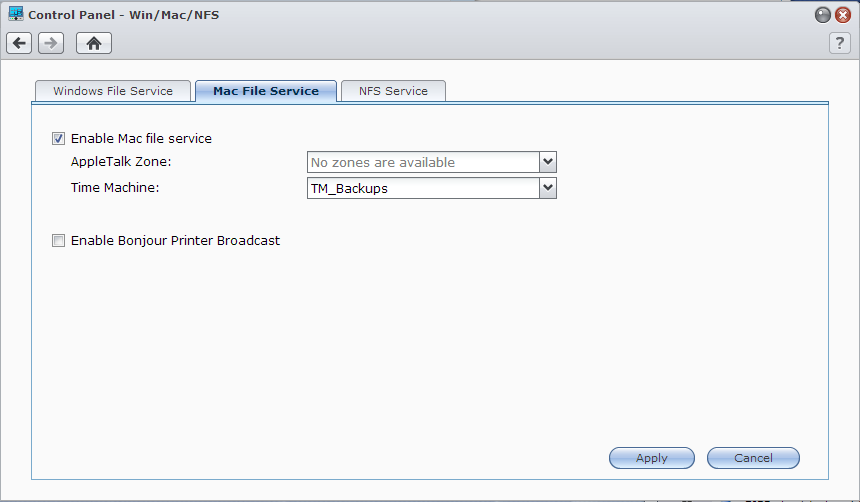Screen dimensions: 860x502
Task: Open the NFS Service tab
Action: point(393,91)
